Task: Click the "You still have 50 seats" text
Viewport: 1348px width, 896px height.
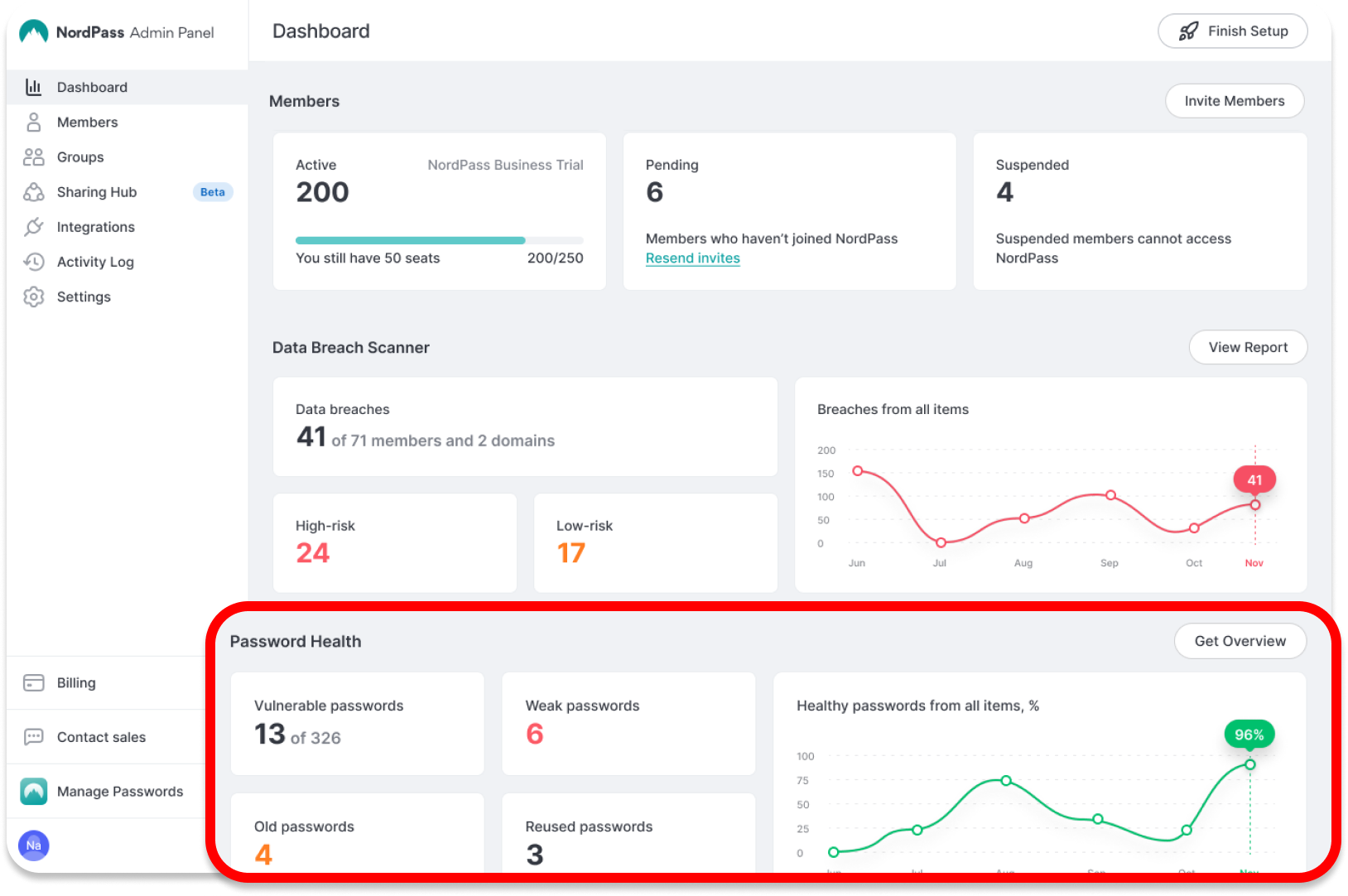Action: coord(368,258)
